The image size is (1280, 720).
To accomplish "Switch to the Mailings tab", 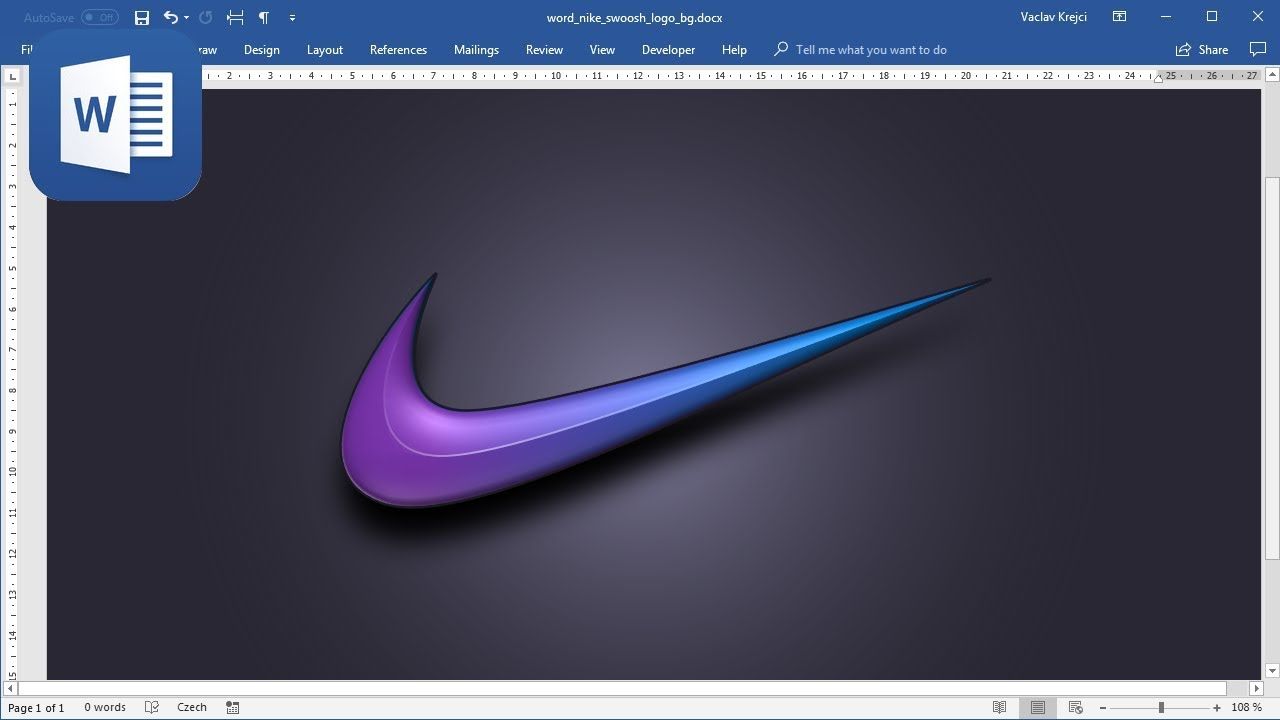I will (476, 49).
